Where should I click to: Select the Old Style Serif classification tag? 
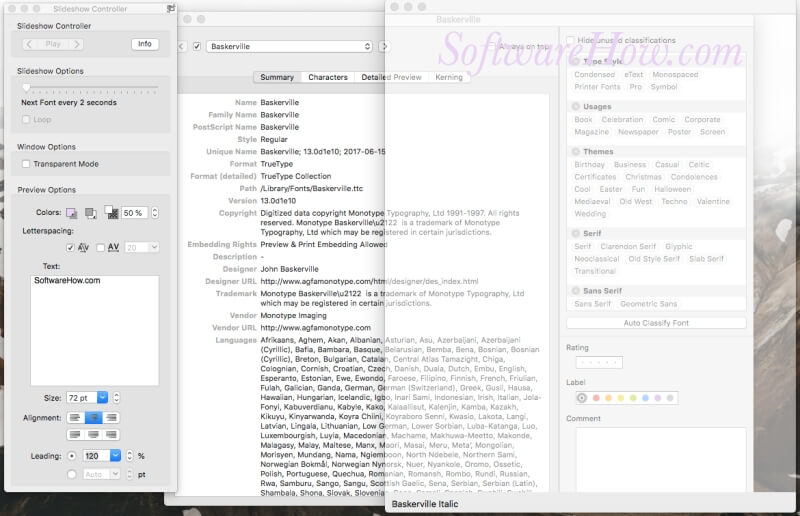coord(654,259)
